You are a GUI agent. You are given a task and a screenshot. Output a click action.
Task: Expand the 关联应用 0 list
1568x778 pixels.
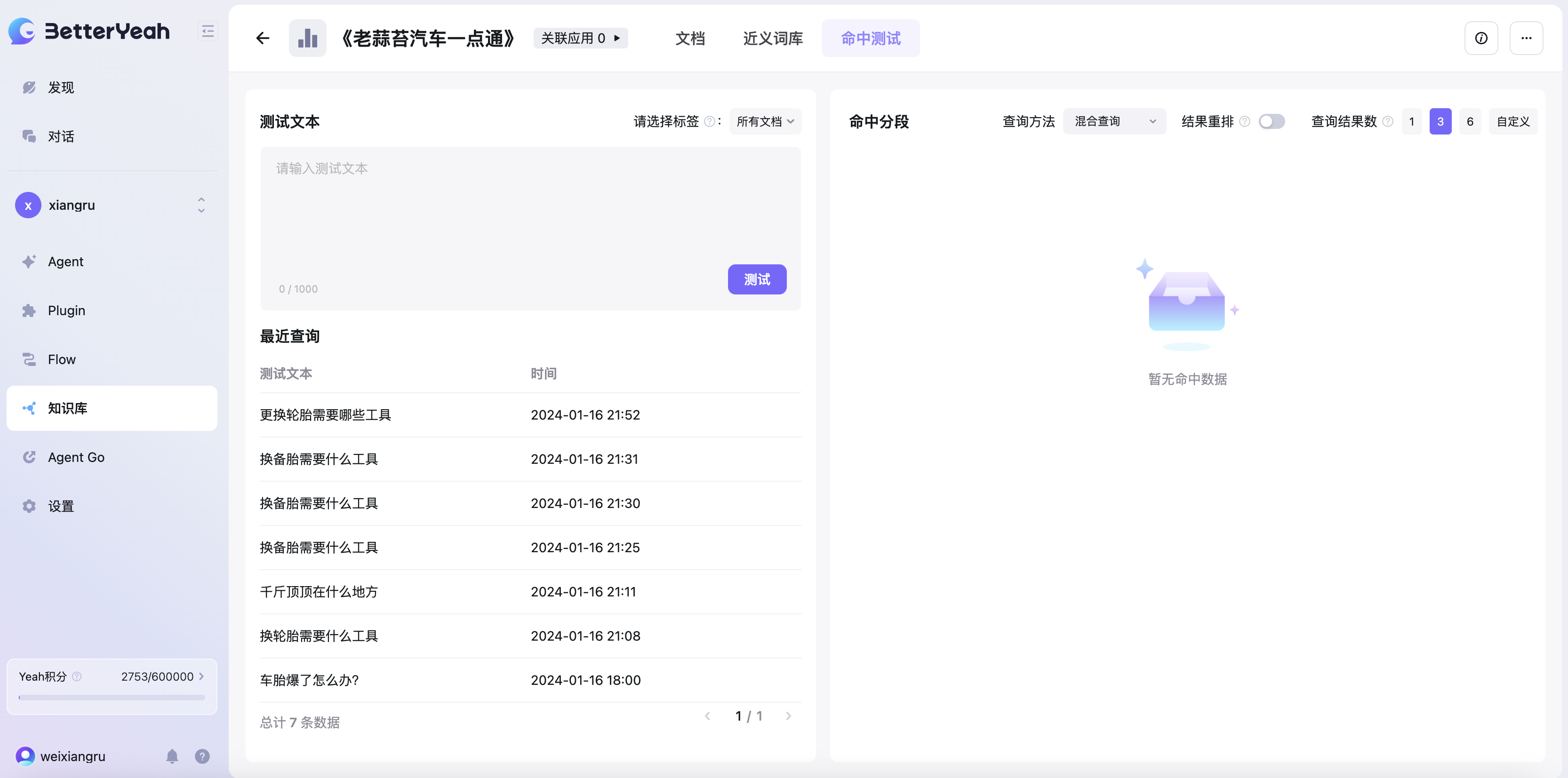tap(581, 38)
